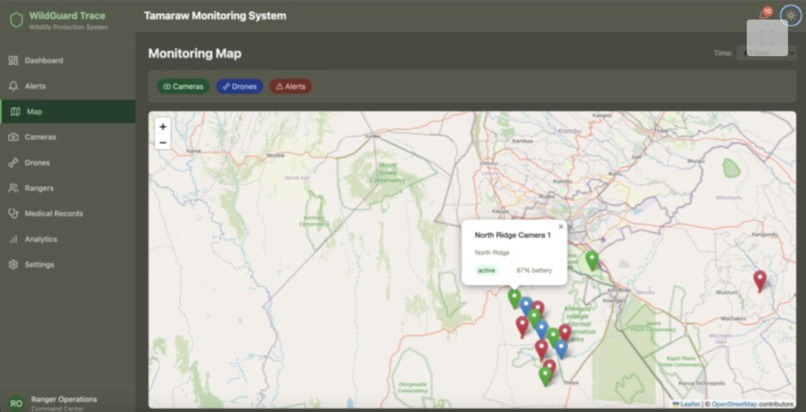The image size is (806, 412).
Task: Toggle the Drones layer filter
Action: [x=240, y=86]
